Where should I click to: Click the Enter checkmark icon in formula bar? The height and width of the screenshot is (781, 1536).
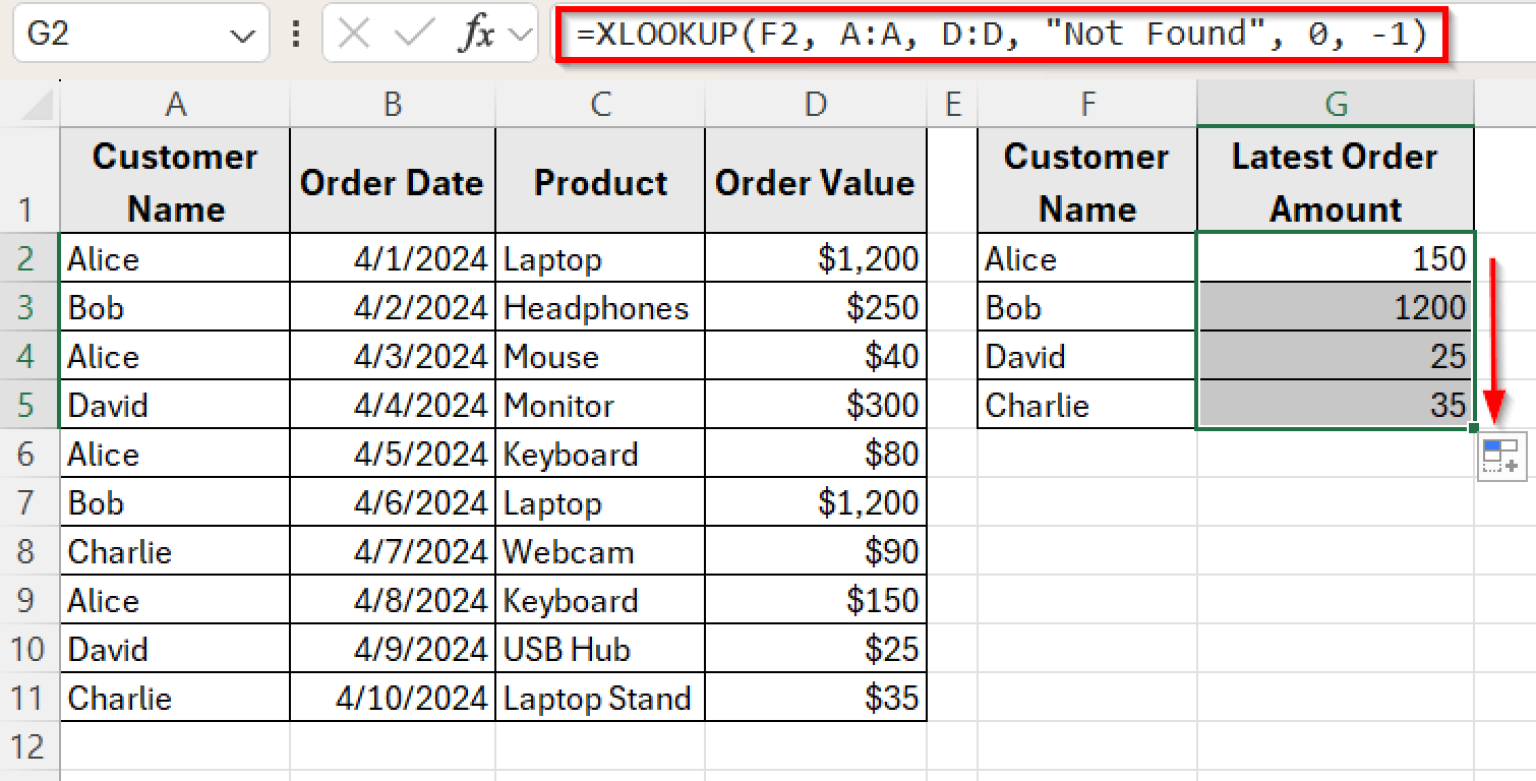(x=413, y=33)
